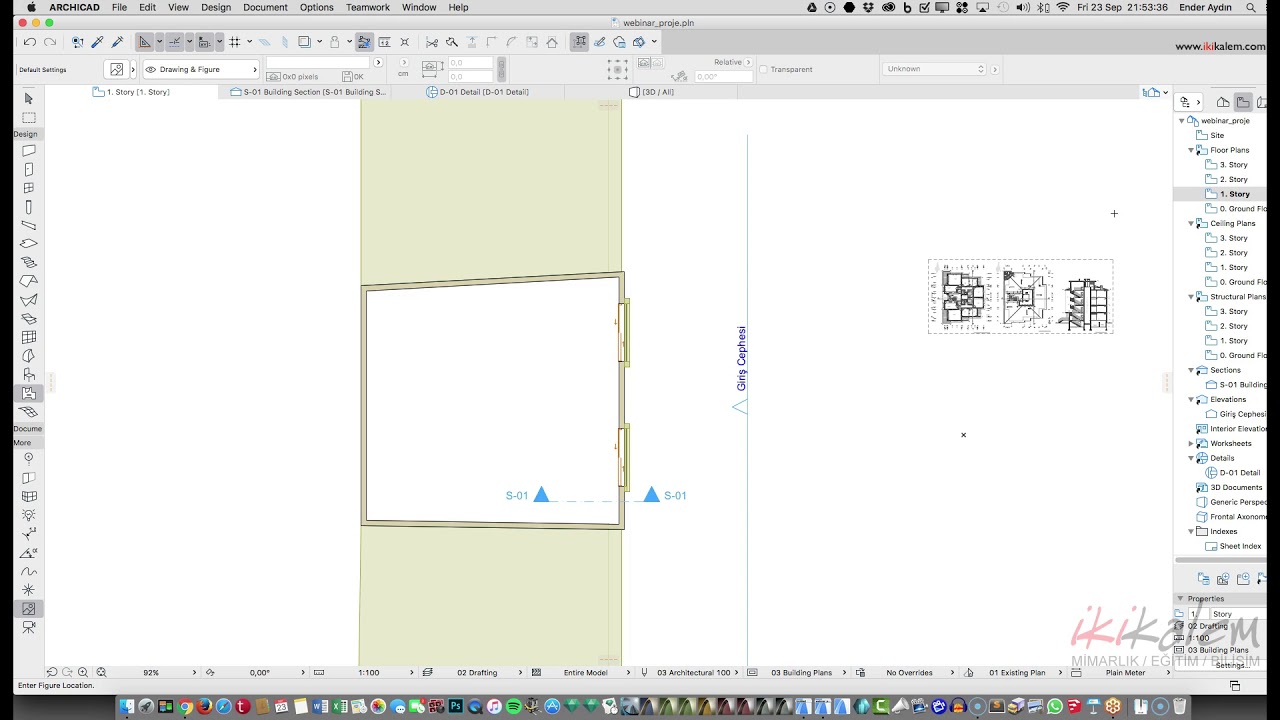
Task: Open 1:100 scale option in status bar
Action: pos(368,673)
